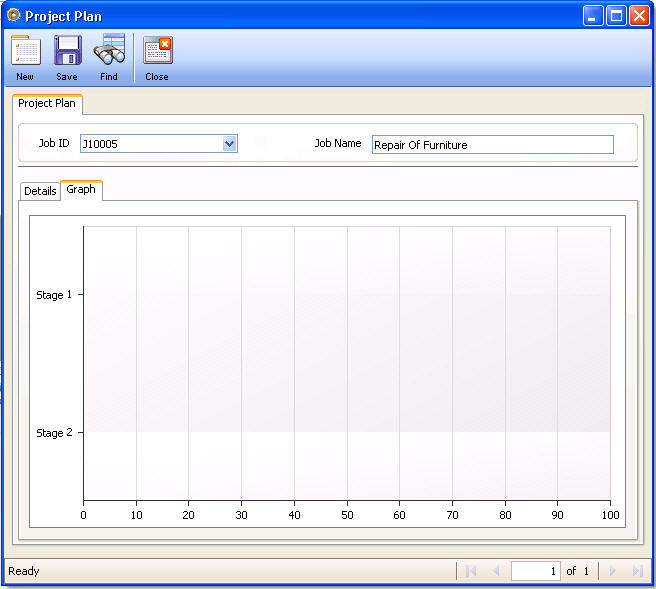The image size is (656, 589).
Task: Select the Project Plan tab
Action: [x=47, y=104]
